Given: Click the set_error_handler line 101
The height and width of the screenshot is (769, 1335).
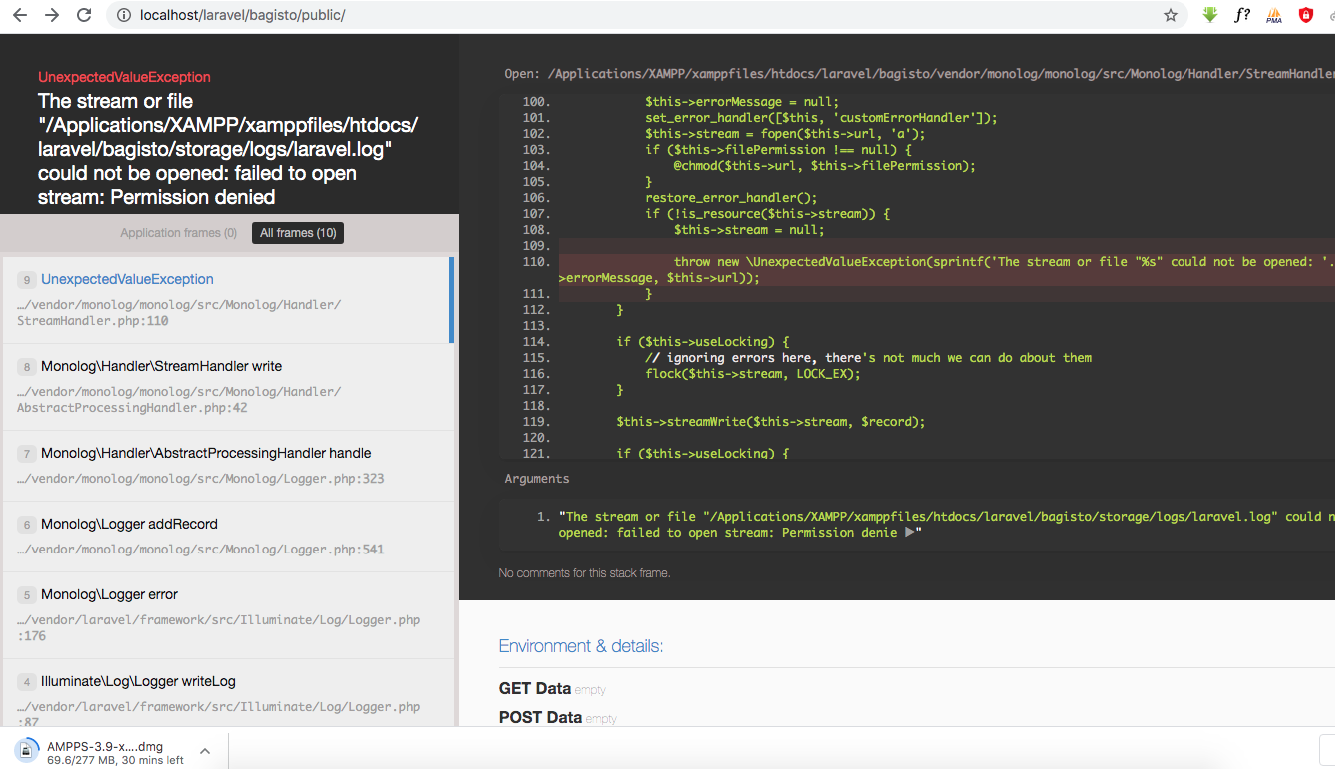Looking at the screenshot, I should point(821,118).
